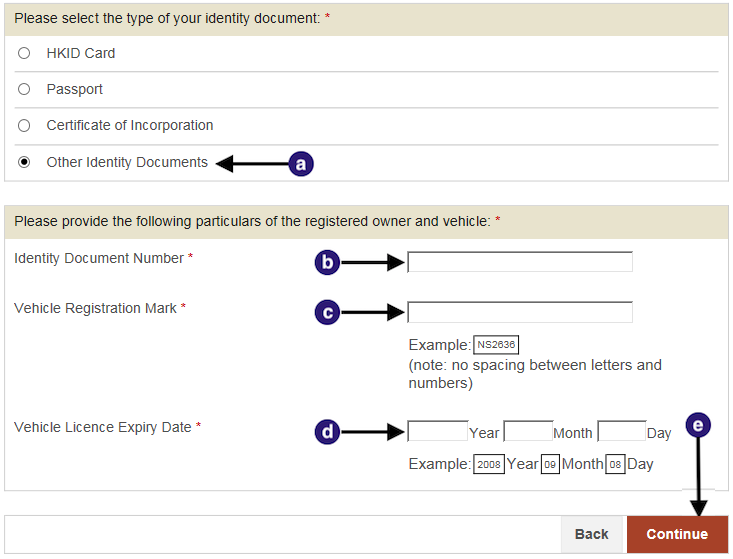This screenshot has height=559, width=733.
Task: Click the 2008 example year box
Action: click(489, 464)
